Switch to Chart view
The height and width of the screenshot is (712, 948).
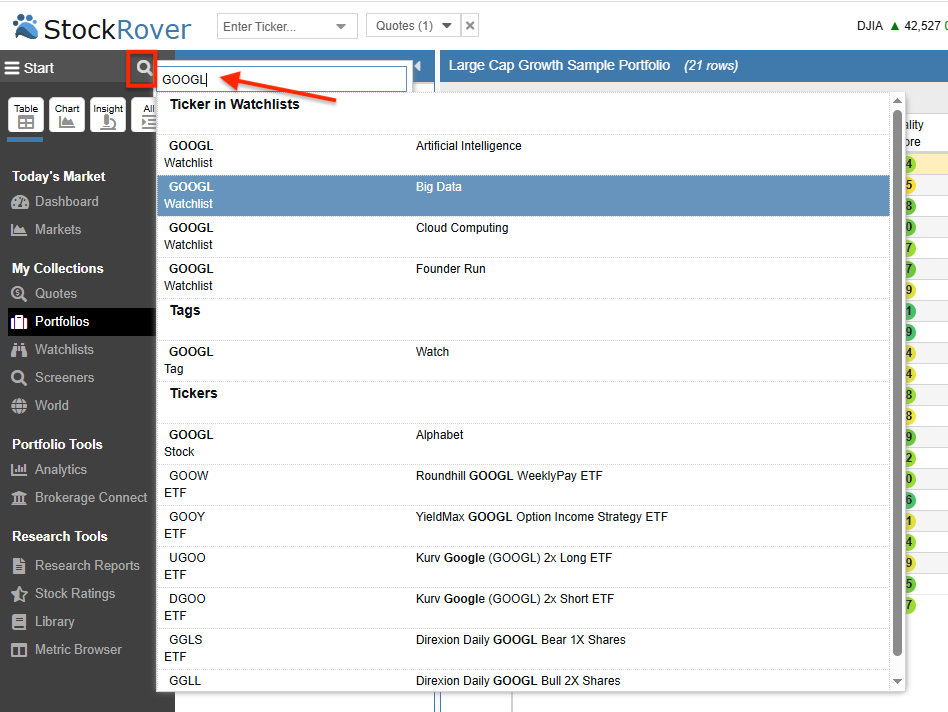(x=67, y=115)
